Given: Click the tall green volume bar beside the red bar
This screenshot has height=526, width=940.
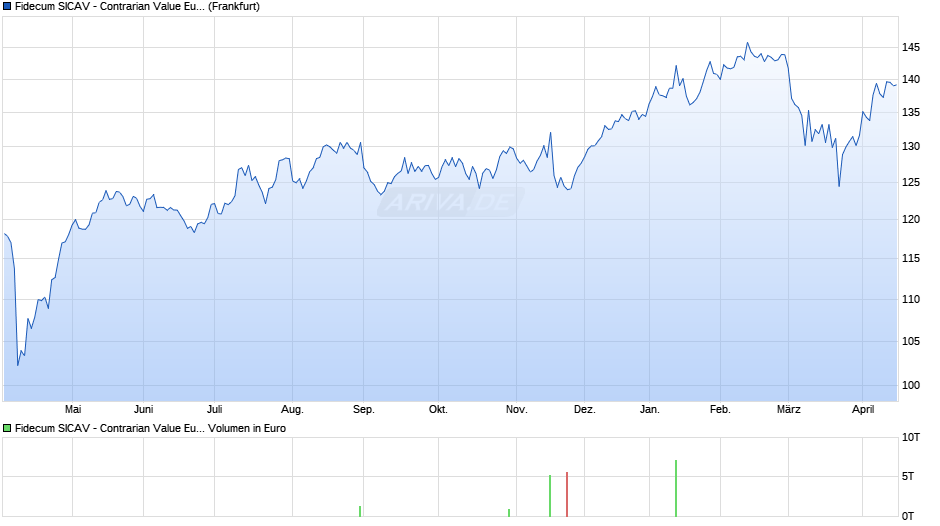Looking at the screenshot, I should point(550,495).
